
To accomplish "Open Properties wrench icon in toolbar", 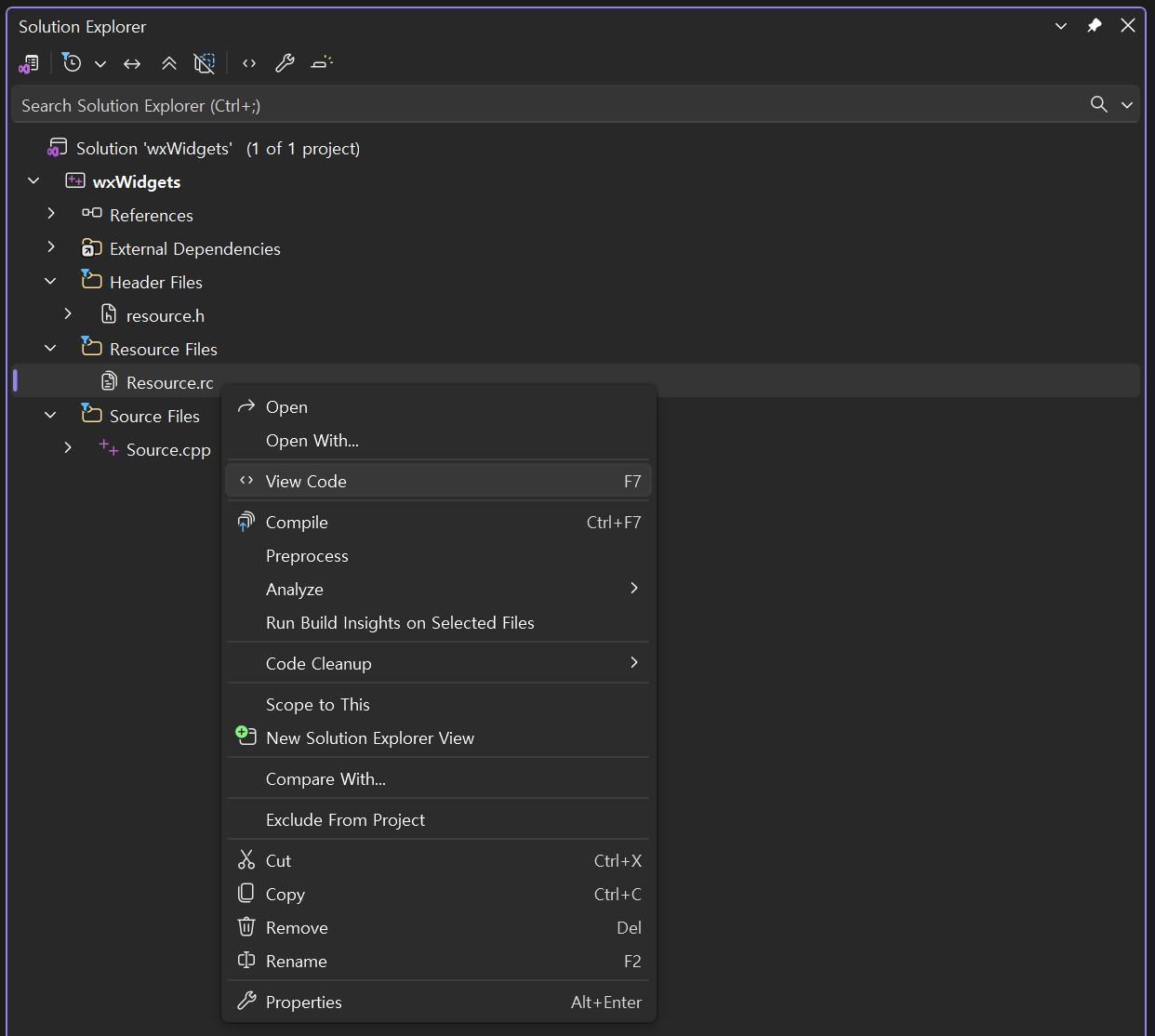I will (285, 63).
